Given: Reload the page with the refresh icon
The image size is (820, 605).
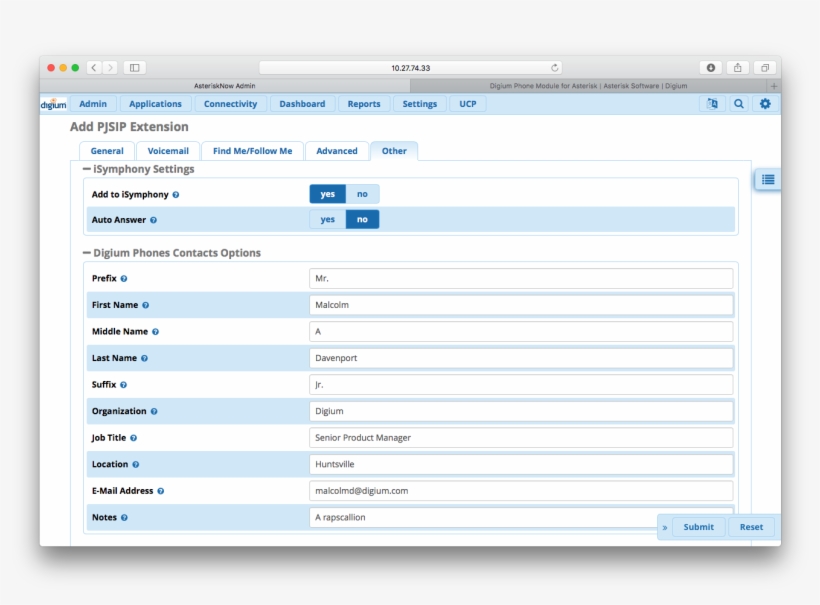Looking at the screenshot, I should point(554,67).
